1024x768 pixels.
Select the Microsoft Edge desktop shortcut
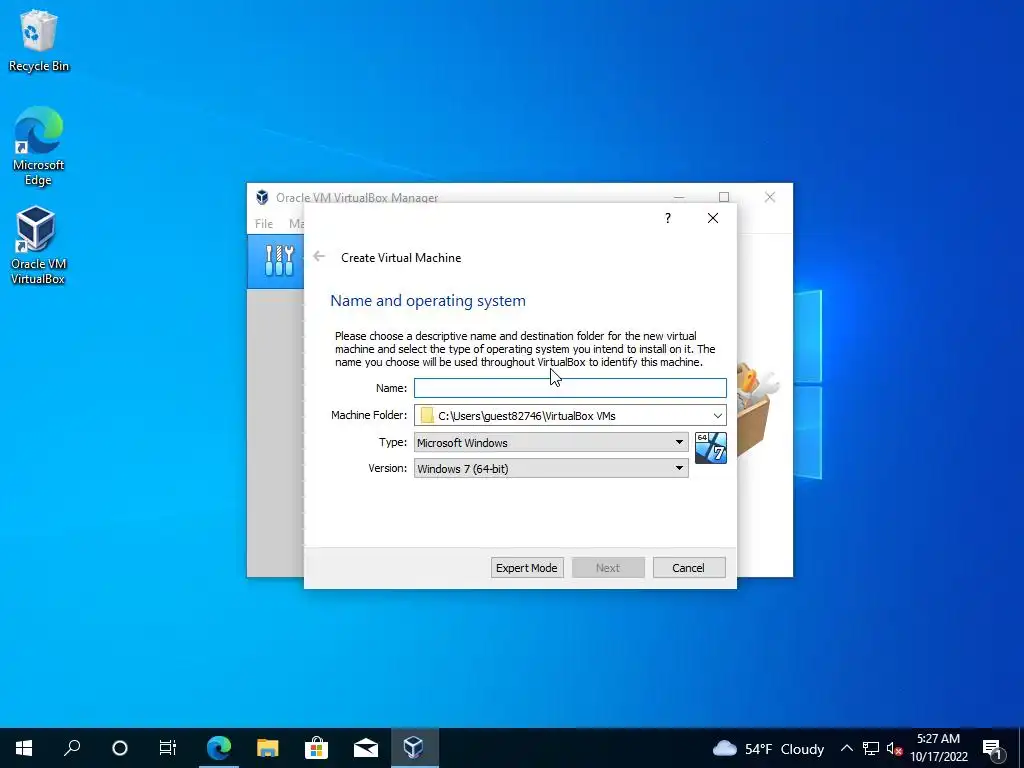39,146
